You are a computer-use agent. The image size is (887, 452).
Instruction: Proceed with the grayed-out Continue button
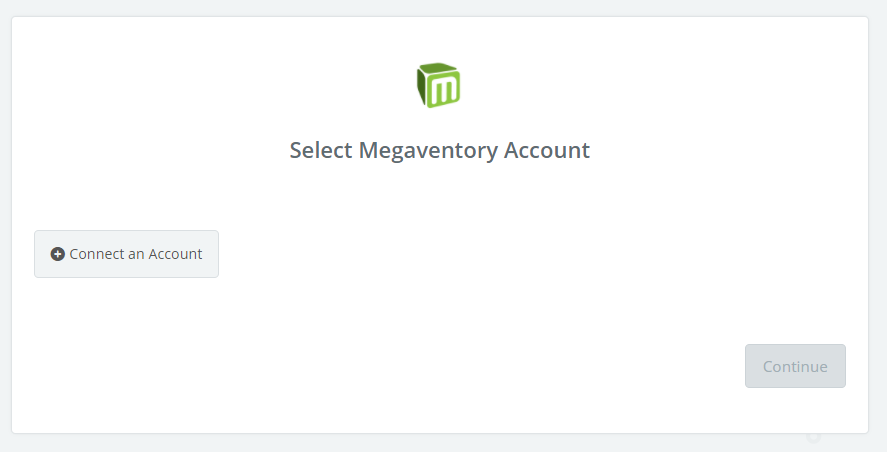(795, 366)
